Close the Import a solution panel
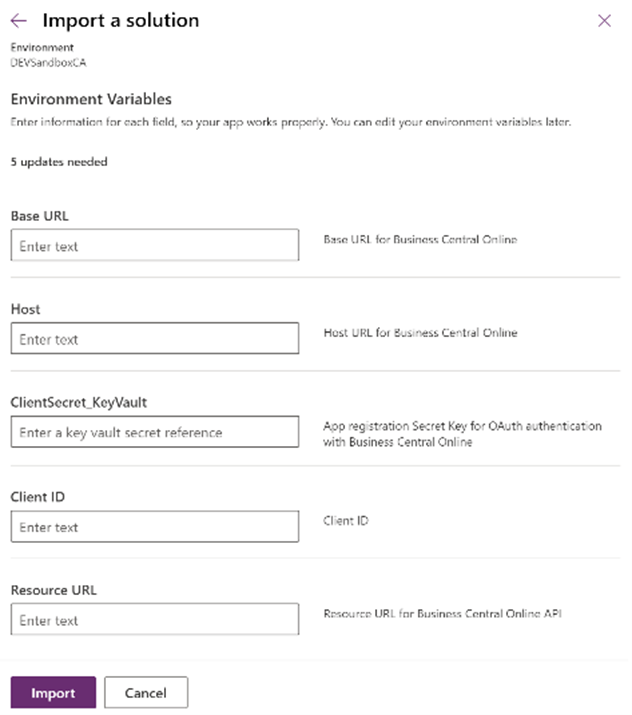The height and width of the screenshot is (715, 632). pos(604,21)
